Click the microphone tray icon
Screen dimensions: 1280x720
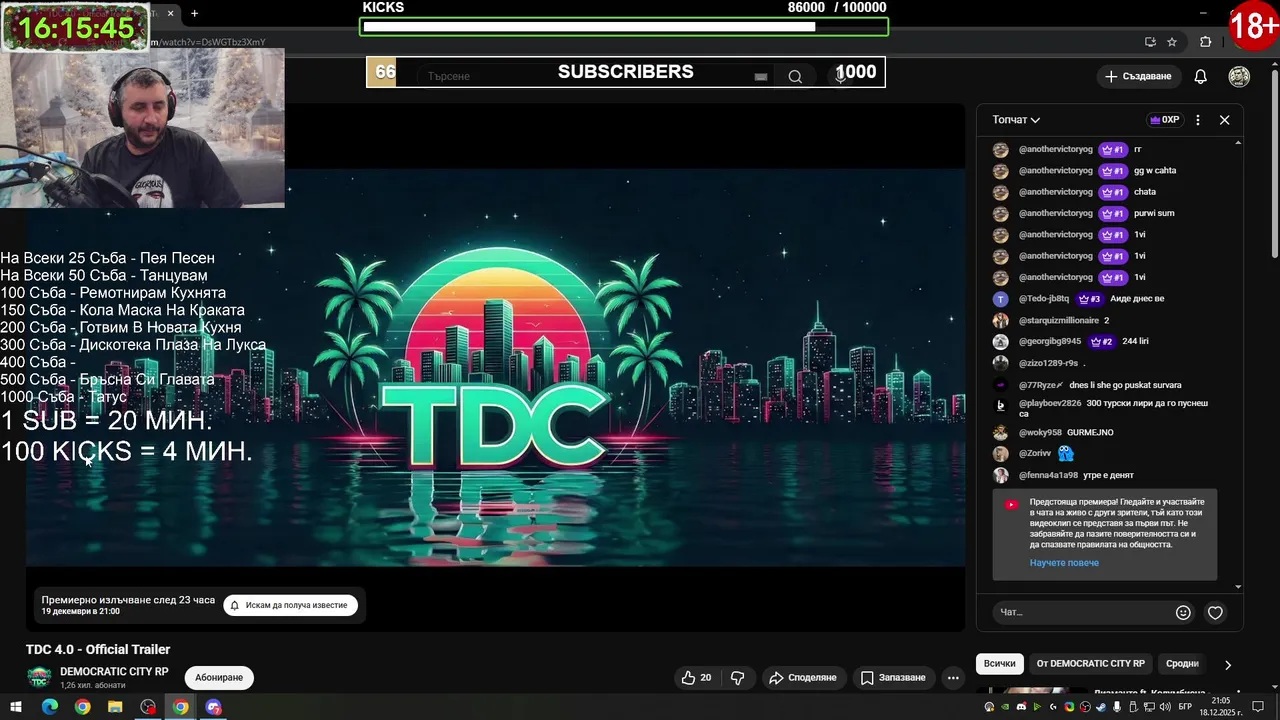tap(1117, 707)
